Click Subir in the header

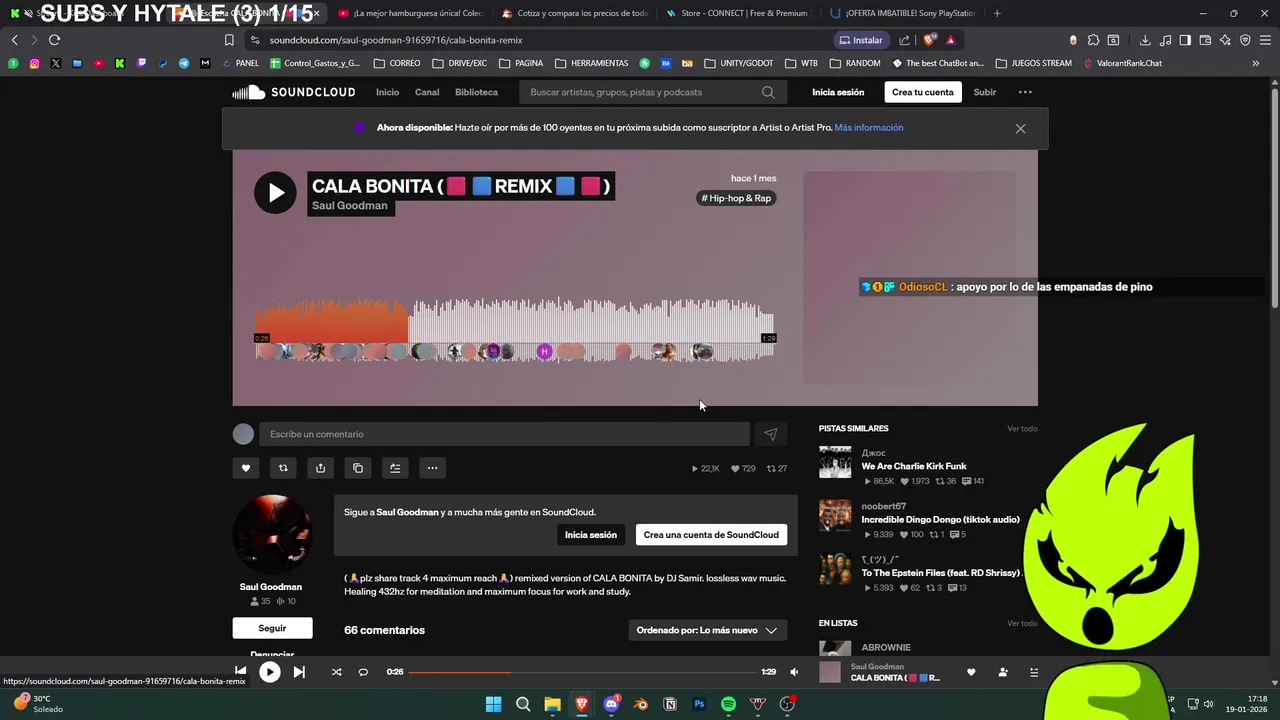point(985,92)
